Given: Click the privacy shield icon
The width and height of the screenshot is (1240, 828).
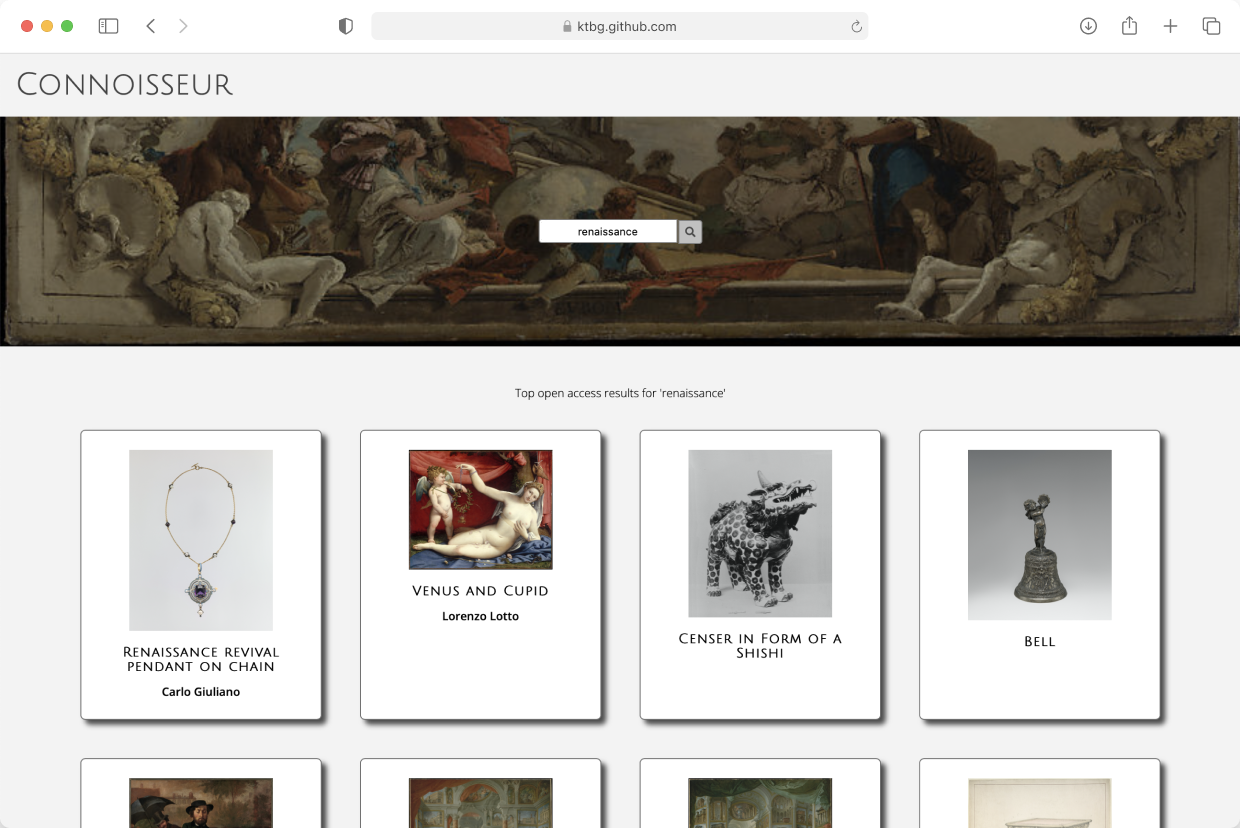Looking at the screenshot, I should (346, 26).
